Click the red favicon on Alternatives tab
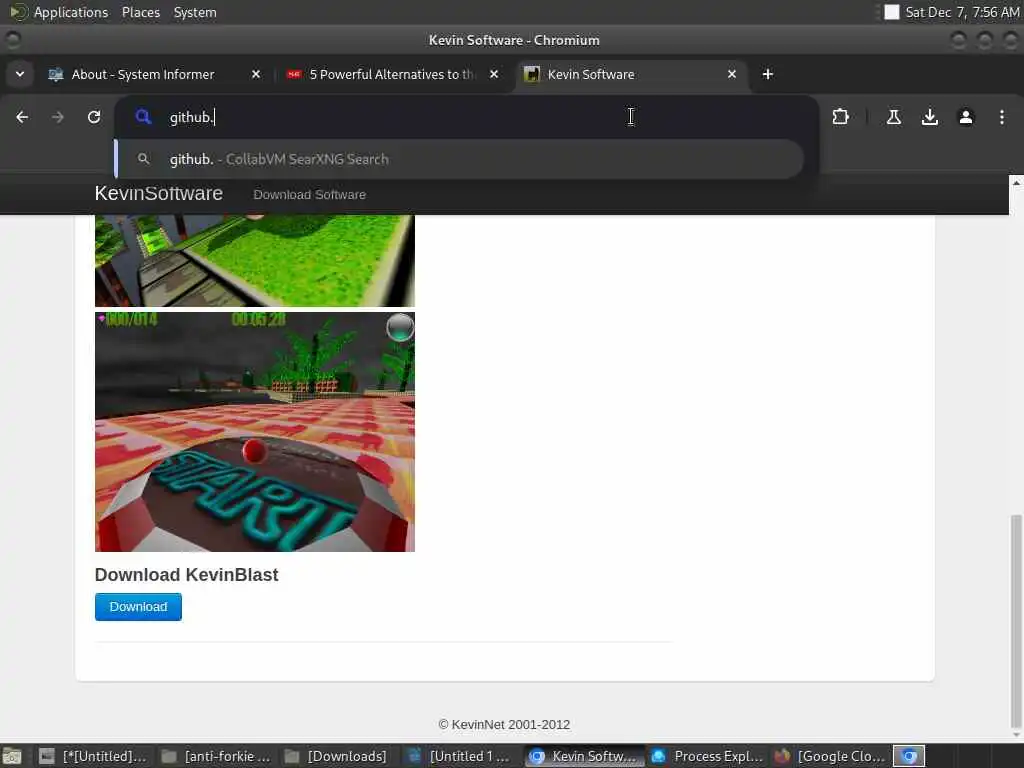Screen dimensions: 1024x768 click(x=294, y=74)
